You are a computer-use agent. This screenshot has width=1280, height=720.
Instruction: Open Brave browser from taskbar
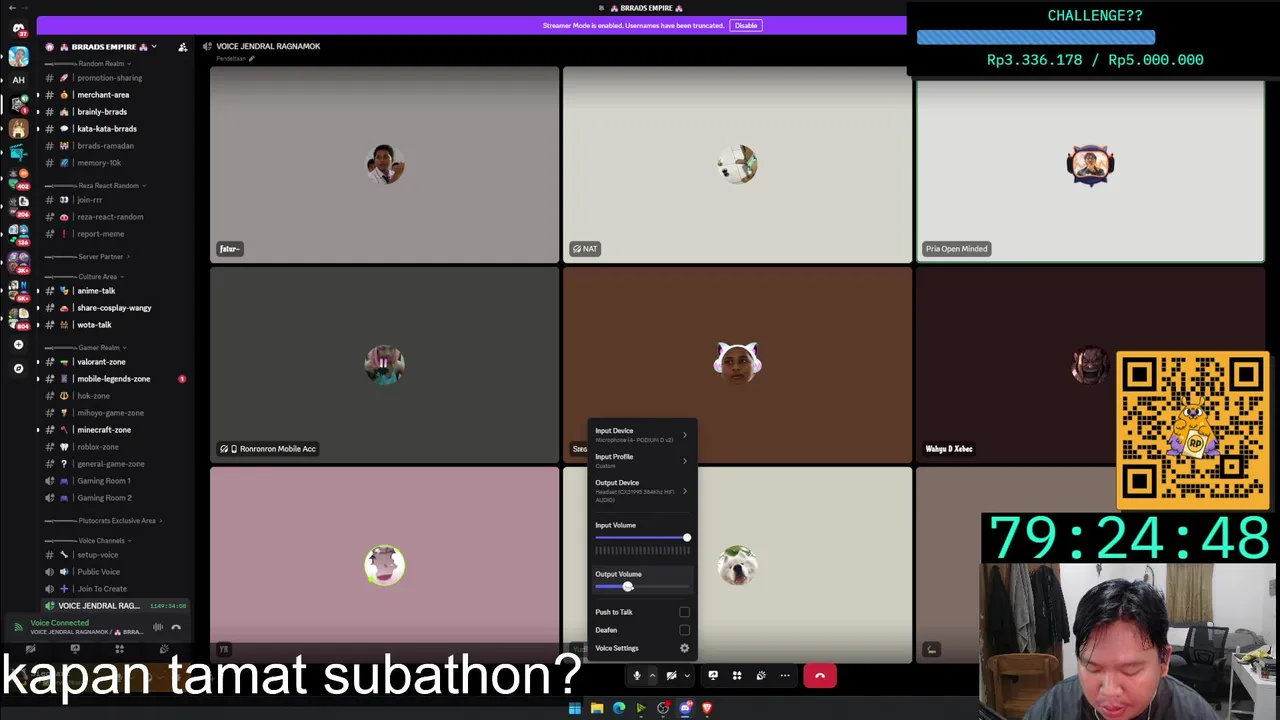coord(707,708)
